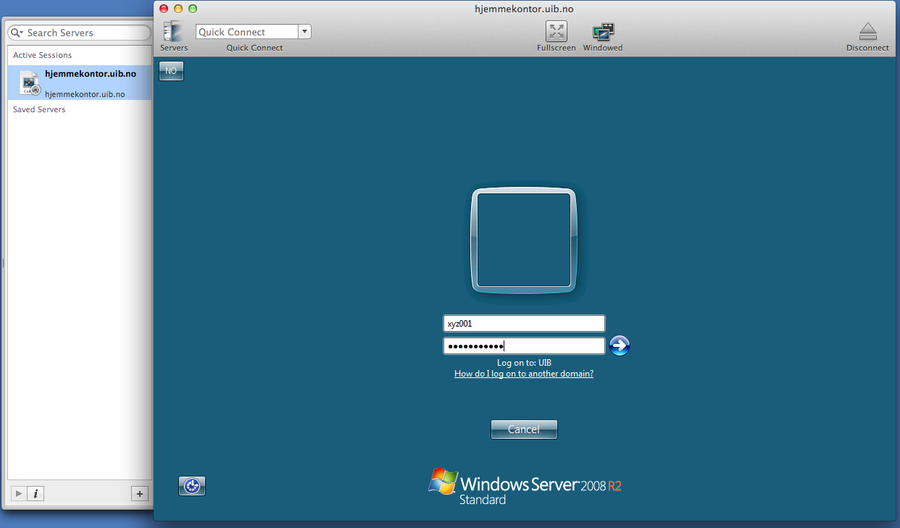
Task: Disconnect from the remote session
Action: [x=867, y=31]
